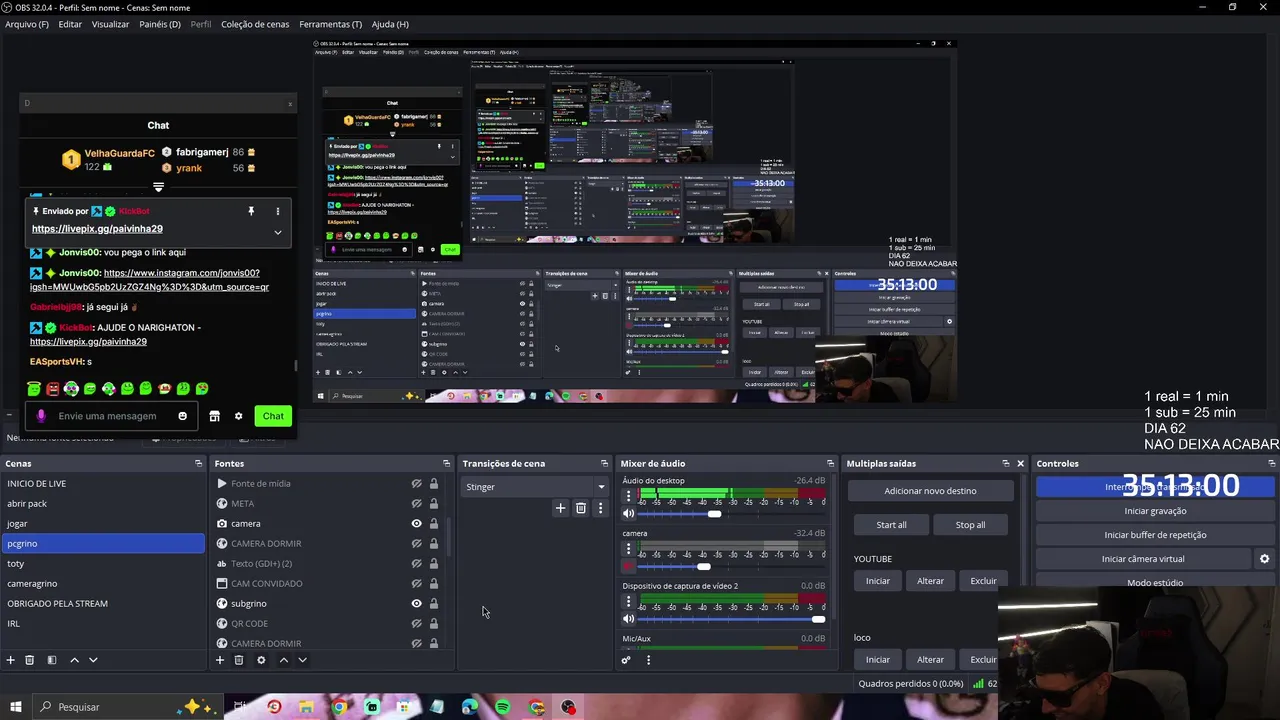Open the pinned message three-dot menu
Image resolution: width=1280 pixels, height=720 pixels.
(x=278, y=211)
